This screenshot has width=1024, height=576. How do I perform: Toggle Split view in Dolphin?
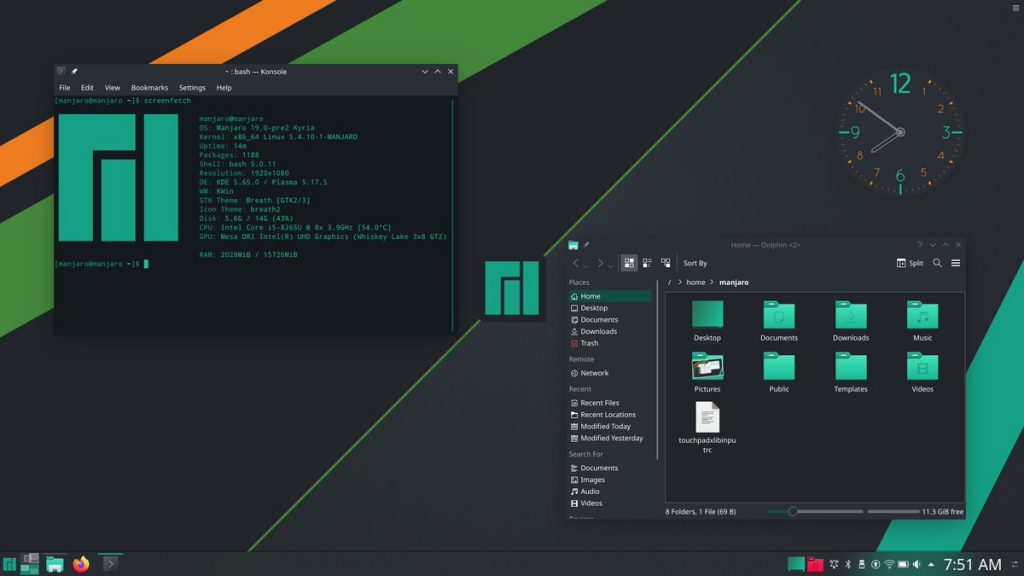coord(911,263)
